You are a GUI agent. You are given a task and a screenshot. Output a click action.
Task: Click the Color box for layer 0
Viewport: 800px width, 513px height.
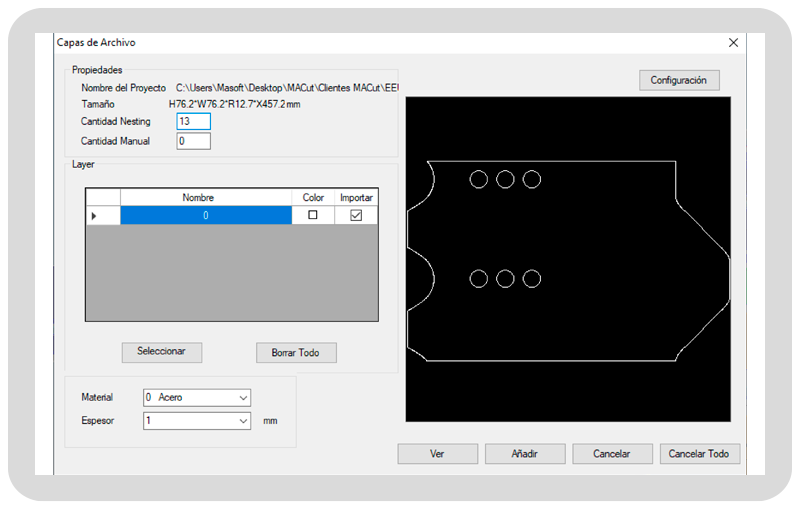click(x=313, y=216)
